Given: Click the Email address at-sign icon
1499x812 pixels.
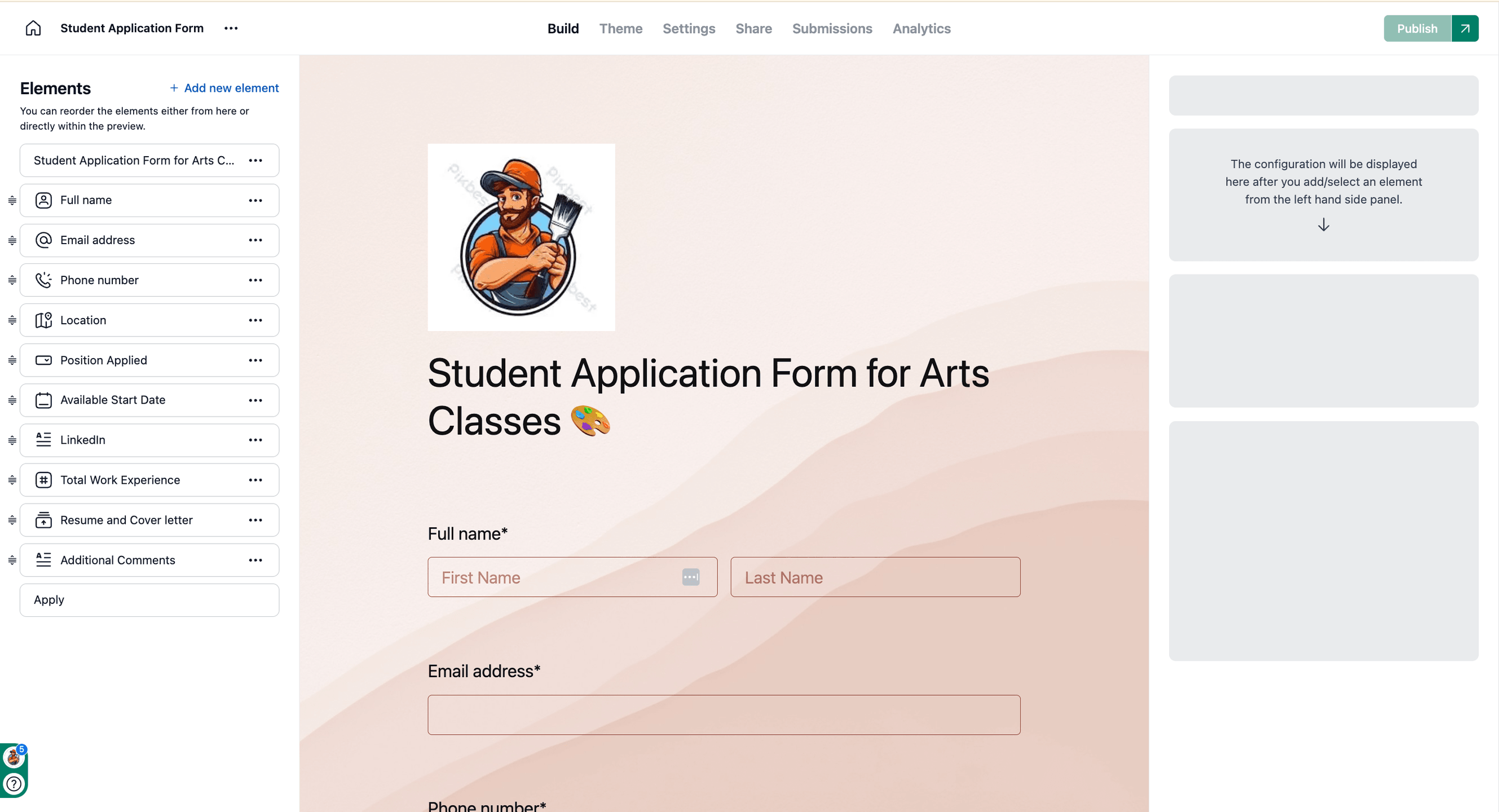Looking at the screenshot, I should point(43,240).
